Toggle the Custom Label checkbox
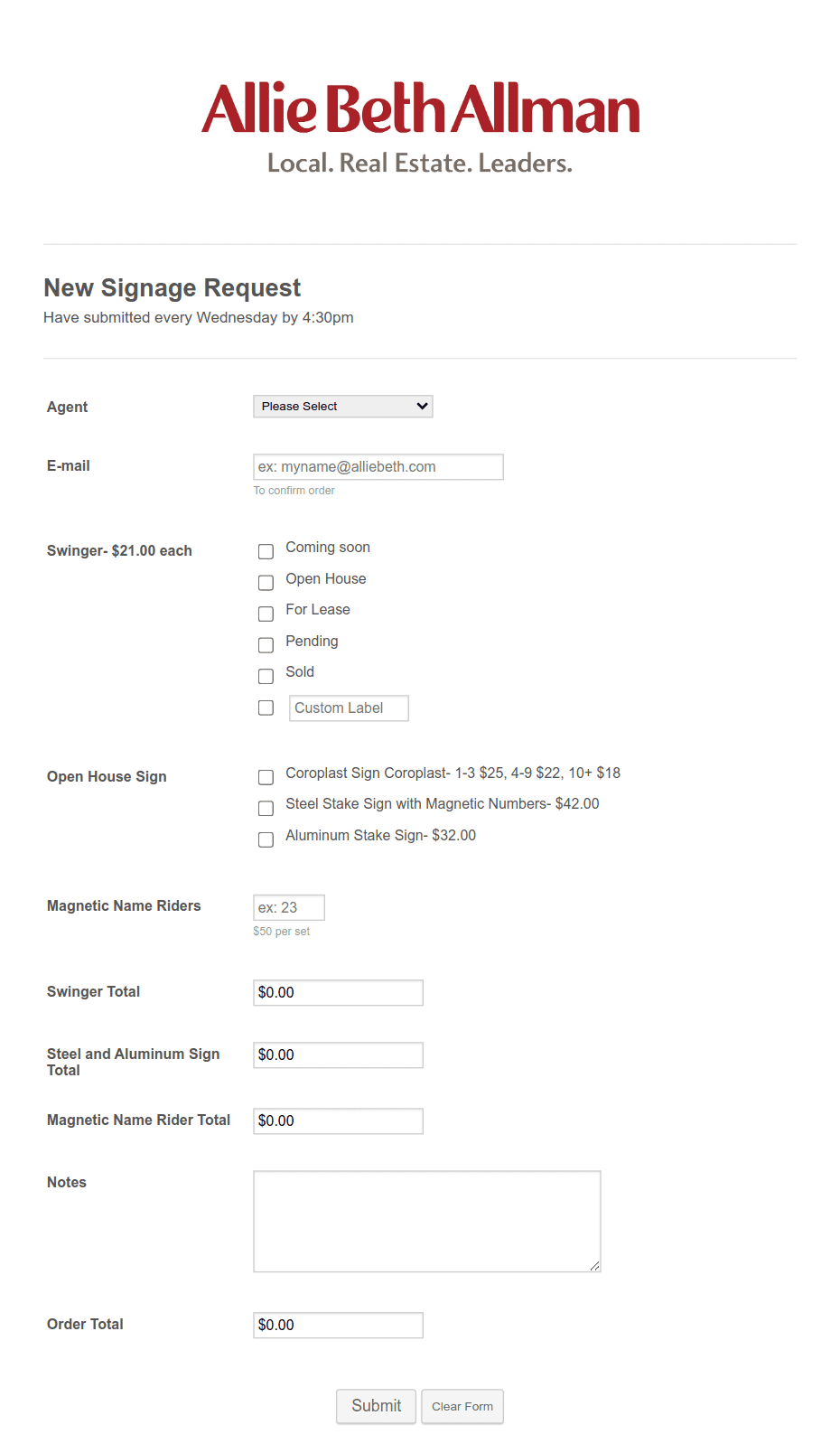The image size is (840, 1453). click(266, 708)
